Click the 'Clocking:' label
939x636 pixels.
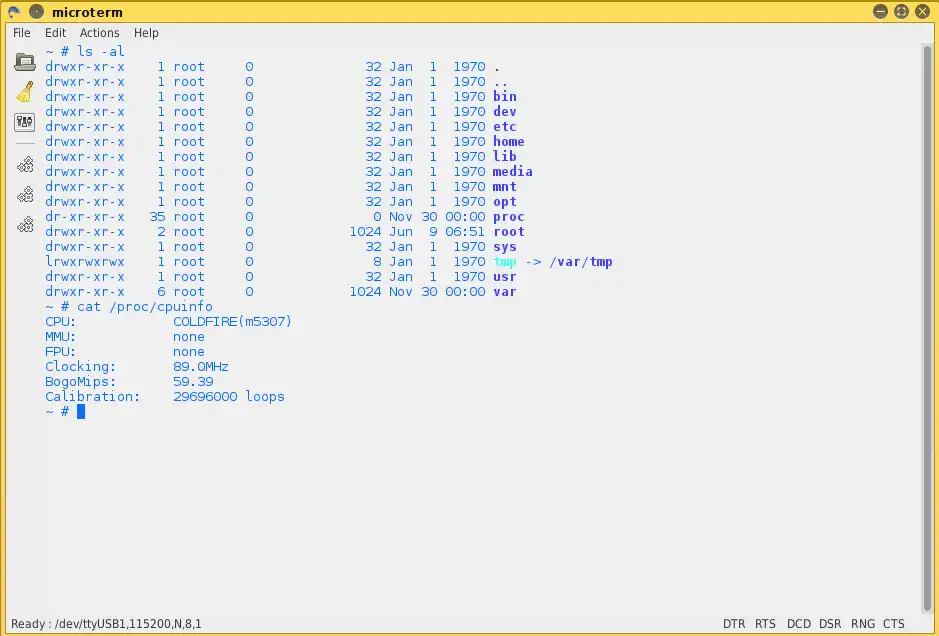coord(80,367)
